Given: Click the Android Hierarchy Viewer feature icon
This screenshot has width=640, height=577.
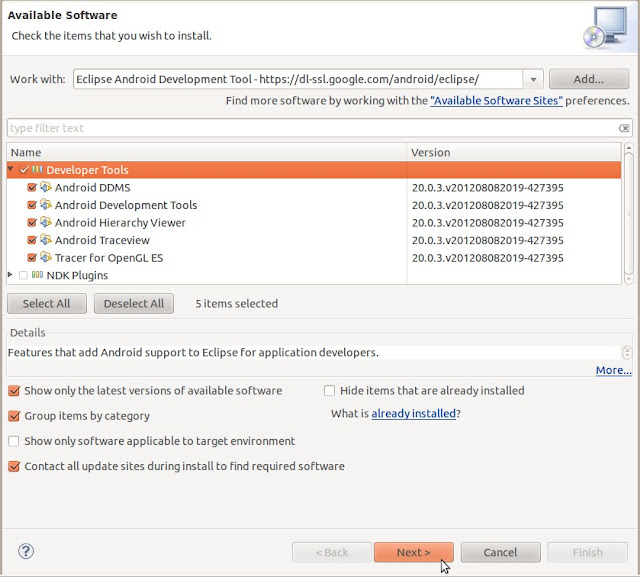Looking at the screenshot, I should pos(46,222).
